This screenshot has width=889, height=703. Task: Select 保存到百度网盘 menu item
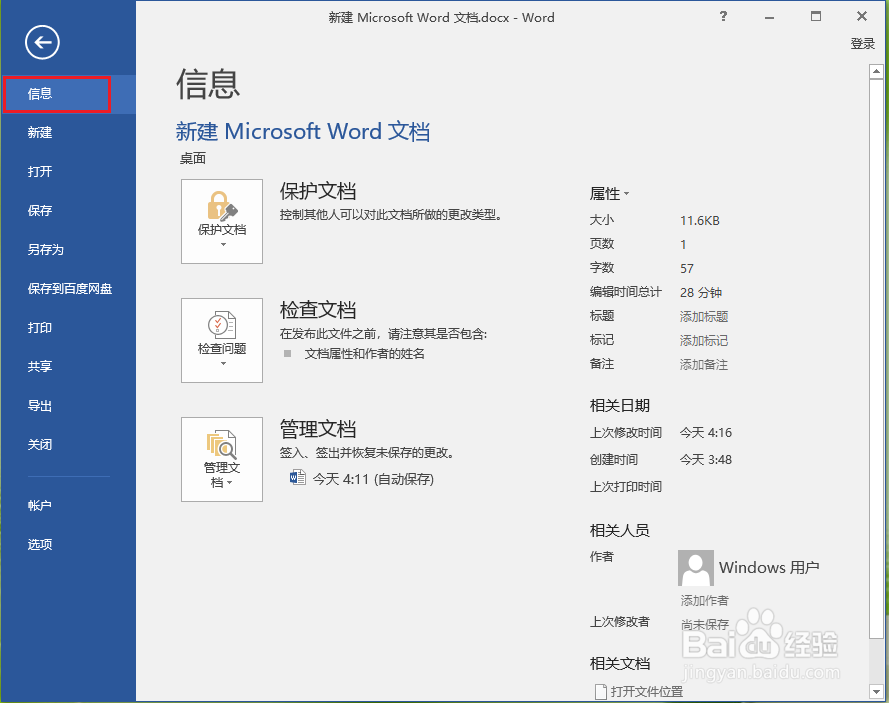69,289
